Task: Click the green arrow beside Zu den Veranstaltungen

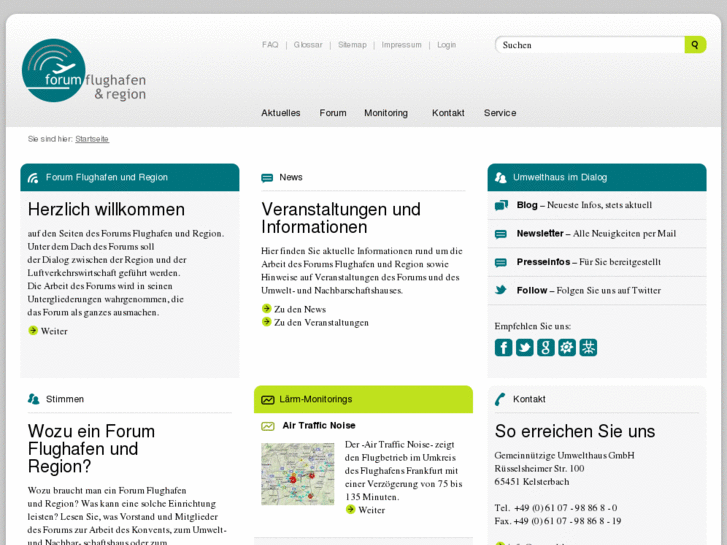Action: pos(267,321)
